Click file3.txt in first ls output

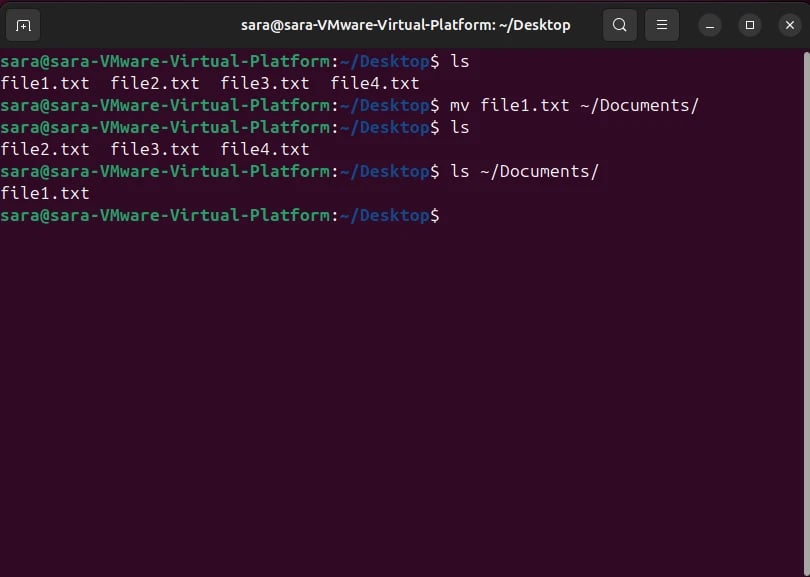coord(265,83)
